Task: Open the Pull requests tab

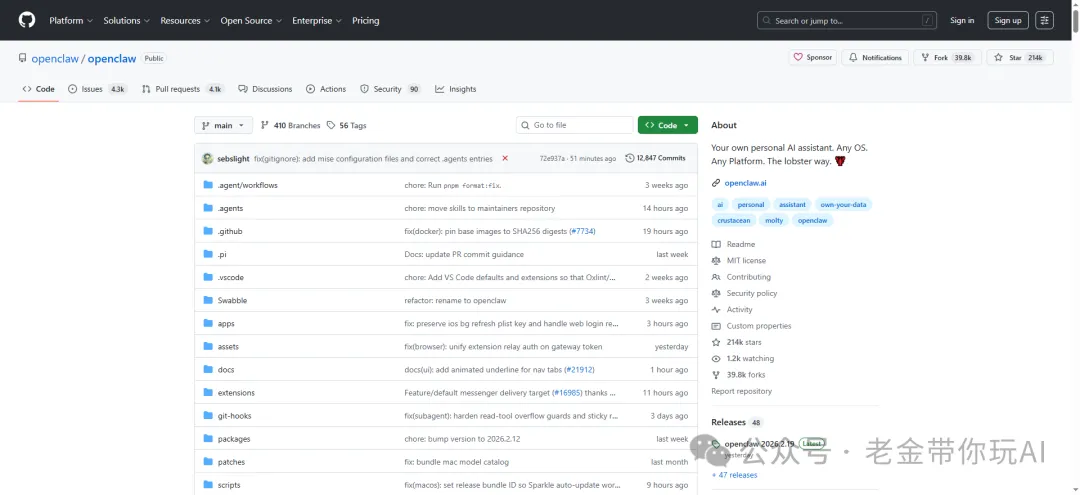Action: (183, 89)
